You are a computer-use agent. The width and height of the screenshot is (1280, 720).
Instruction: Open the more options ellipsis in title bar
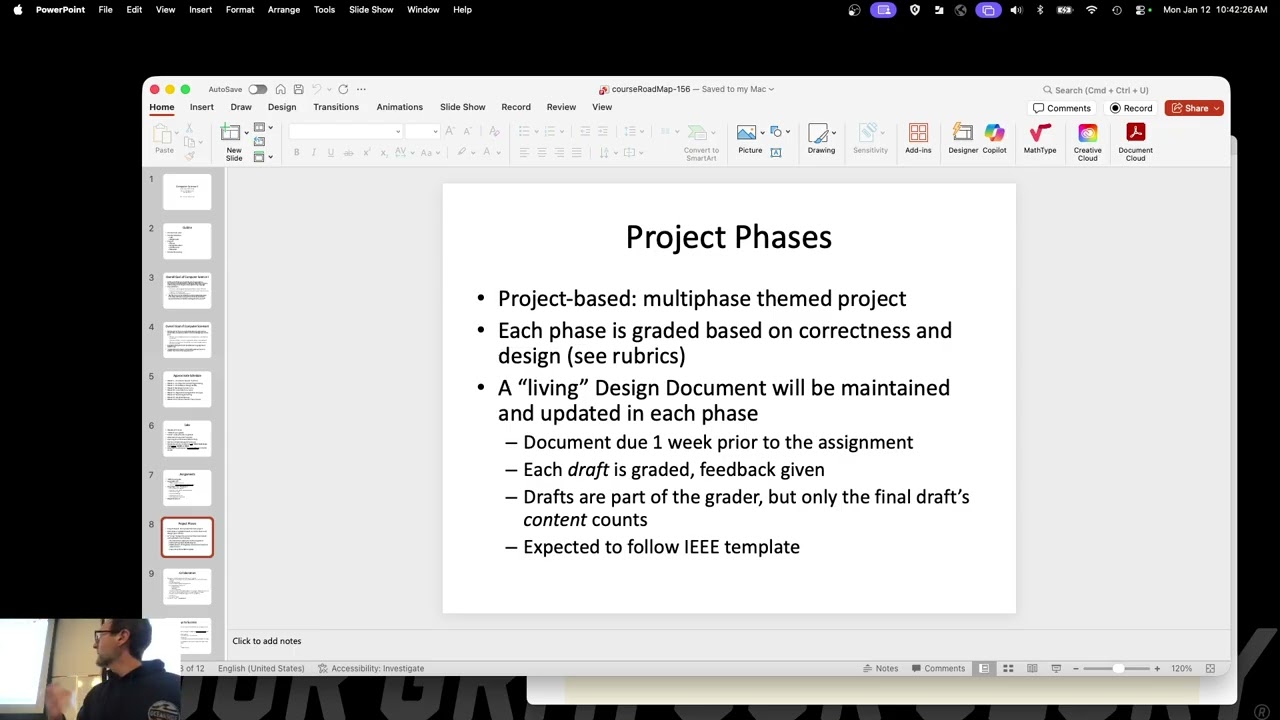pos(361,89)
